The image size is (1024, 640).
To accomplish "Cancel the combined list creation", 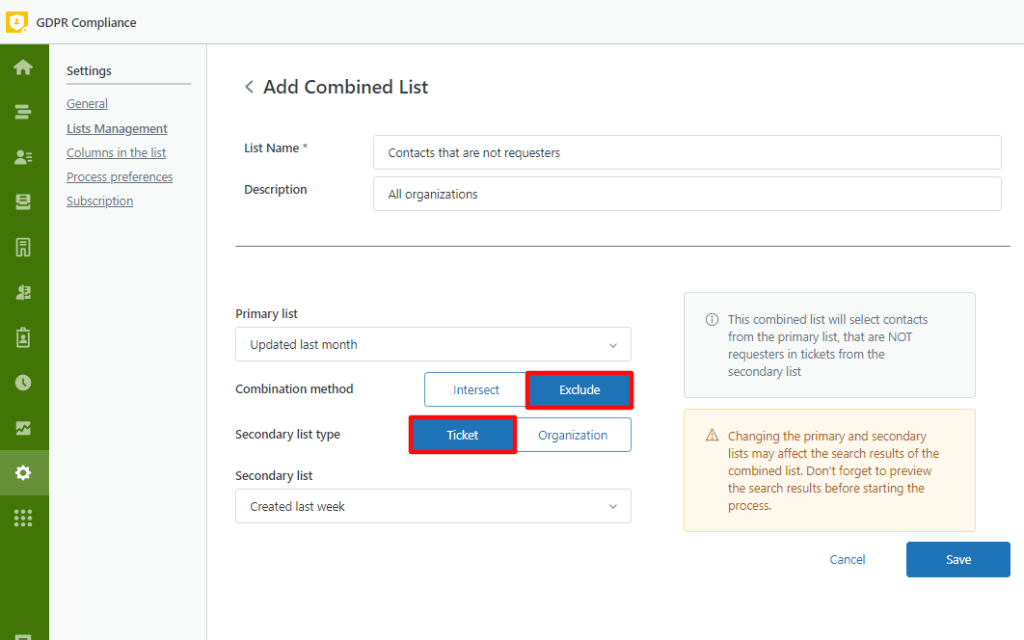I will (847, 559).
